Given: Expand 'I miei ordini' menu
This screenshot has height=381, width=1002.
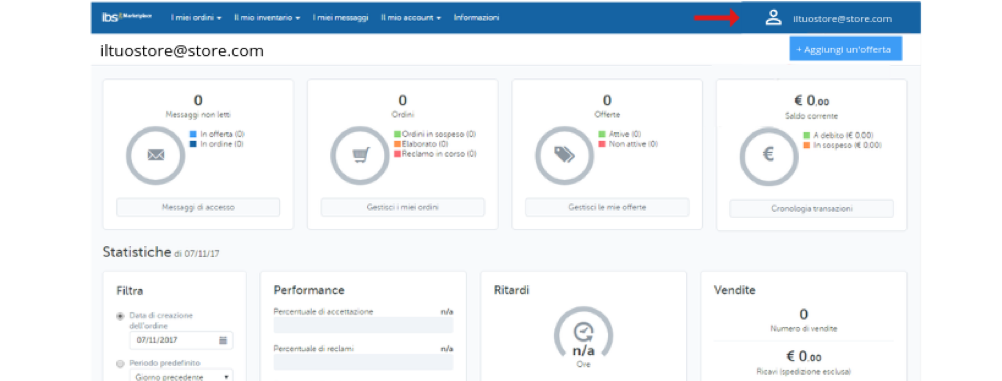Looking at the screenshot, I should pos(196,18).
